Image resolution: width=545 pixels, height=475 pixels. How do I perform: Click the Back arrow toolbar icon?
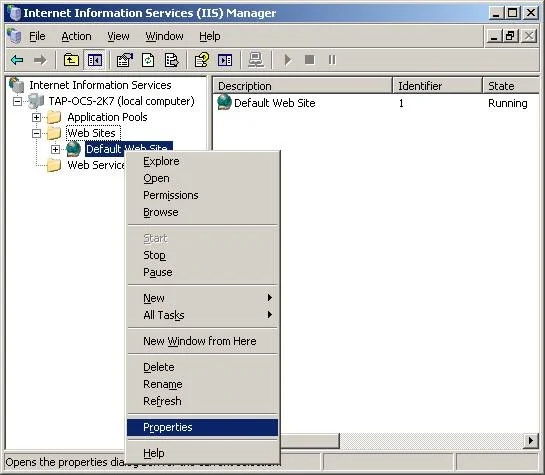(x=17, y=60)
